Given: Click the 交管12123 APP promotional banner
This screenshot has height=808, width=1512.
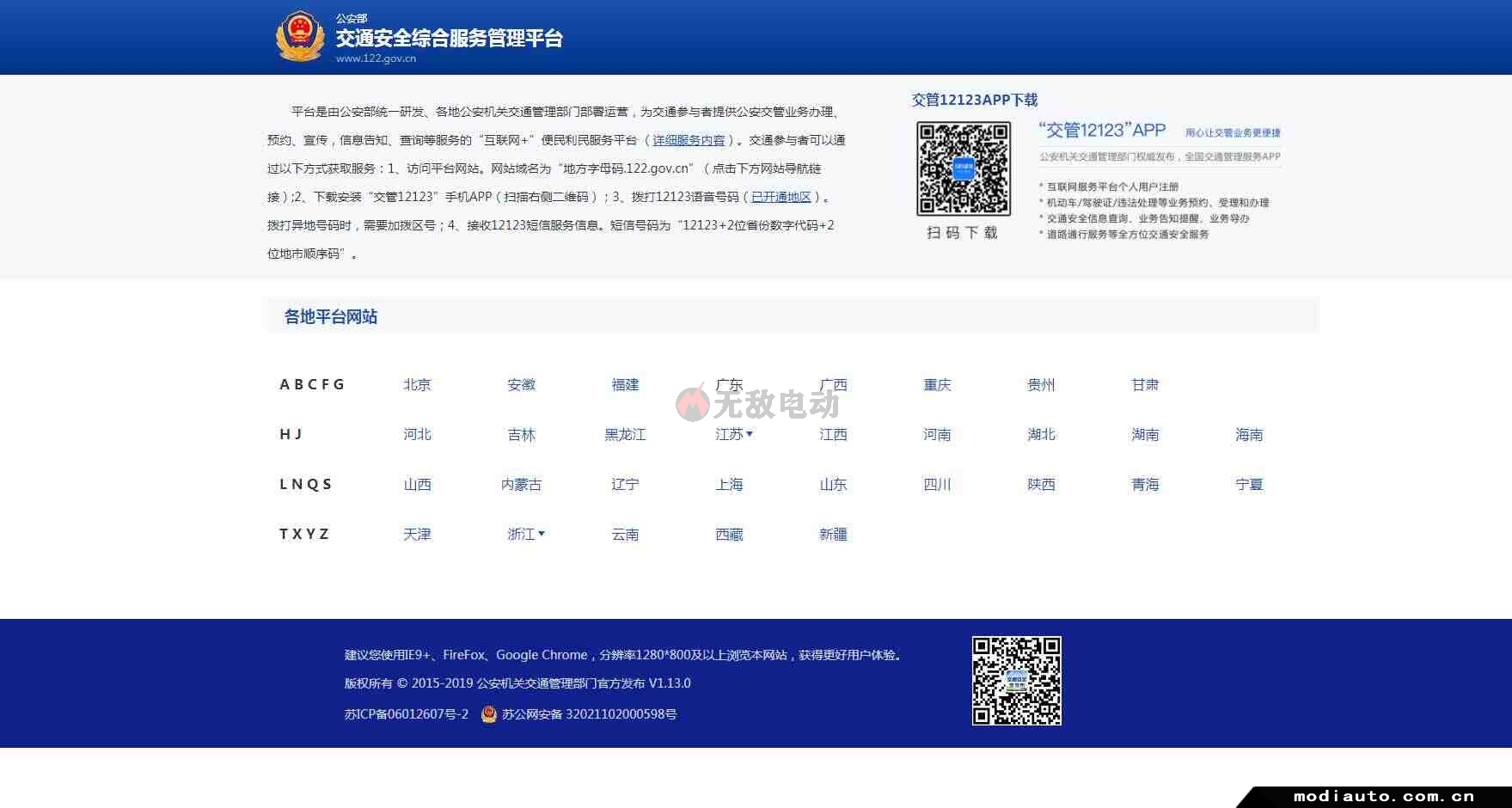Looking at the screenshot, I should 1159,181.
